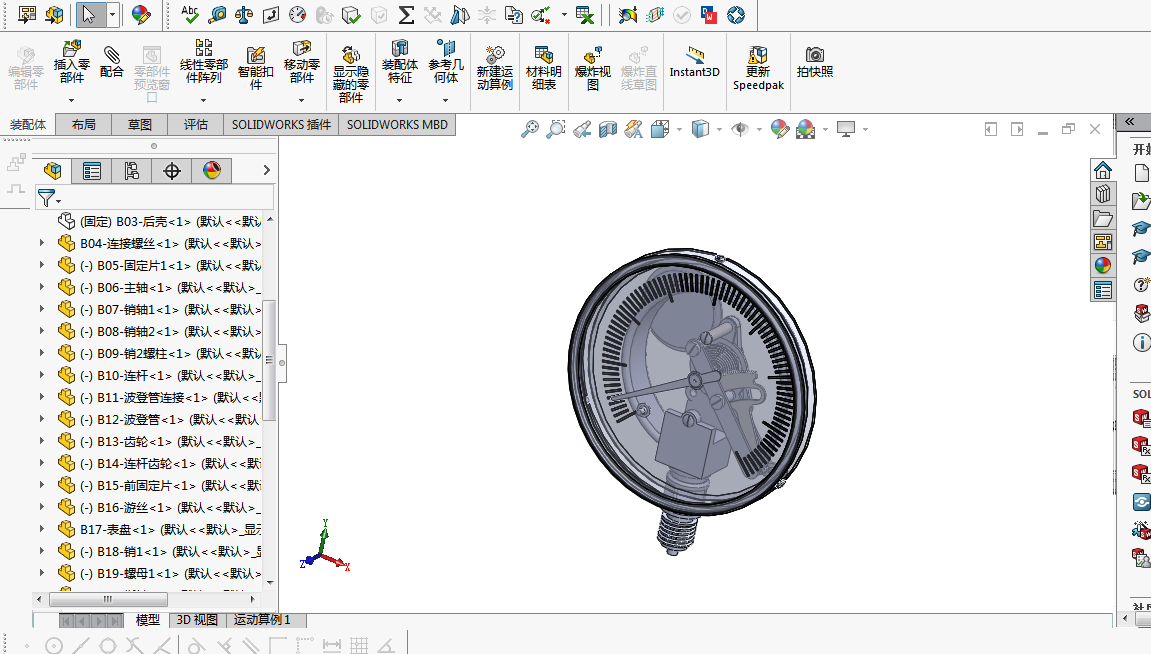Toggle the hide/show items eye icon

(740, 129)
